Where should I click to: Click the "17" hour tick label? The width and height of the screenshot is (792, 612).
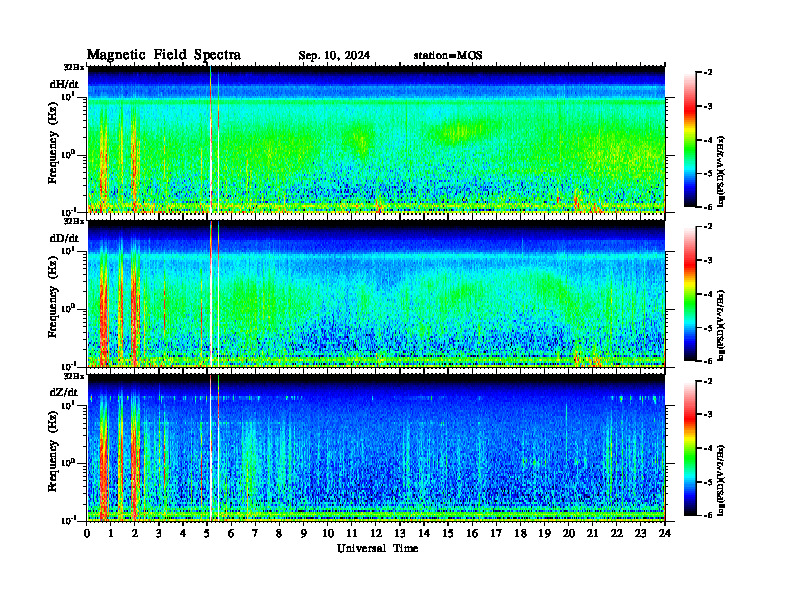496,533
